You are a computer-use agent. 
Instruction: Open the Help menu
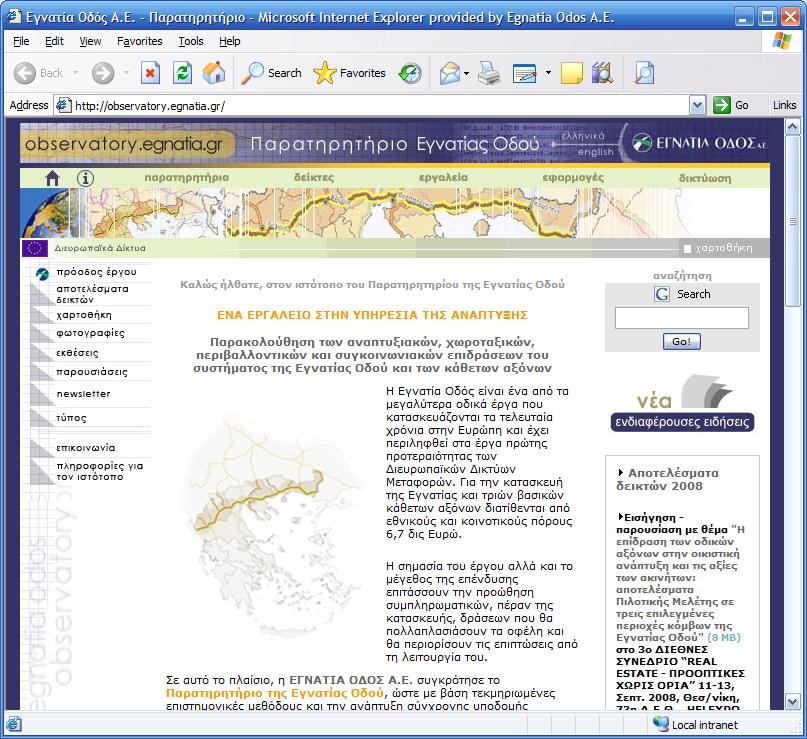(x=230, y=41)
